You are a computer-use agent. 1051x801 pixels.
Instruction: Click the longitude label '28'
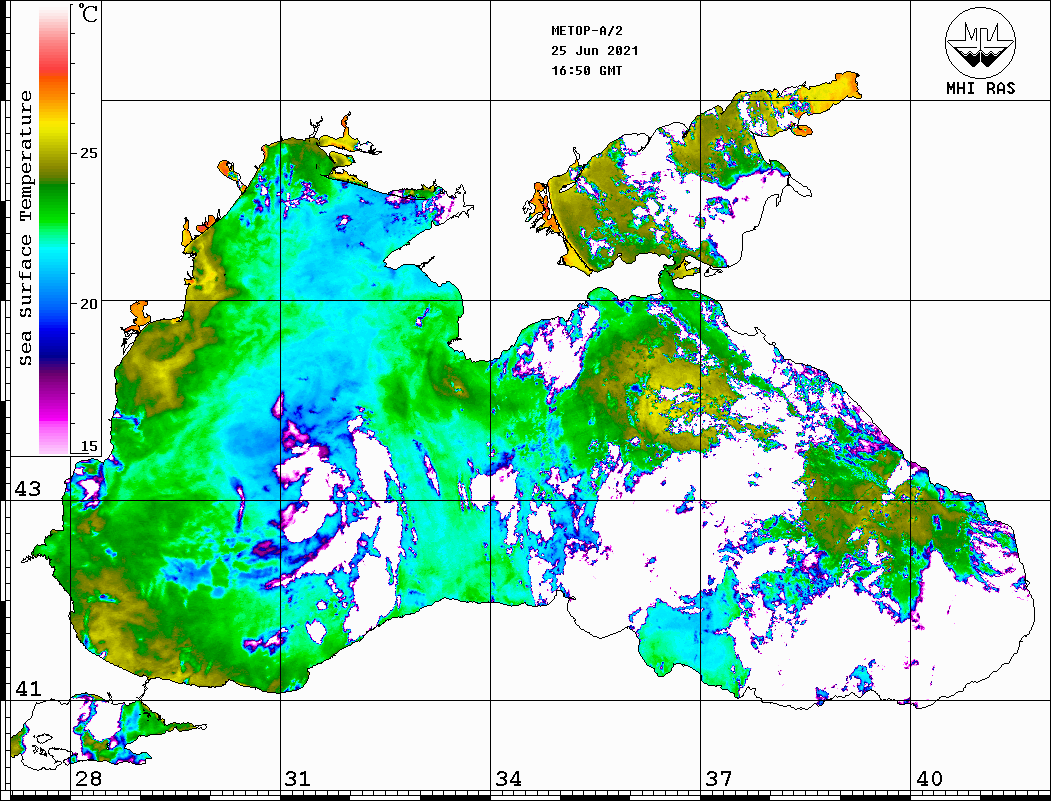[88, 779]
